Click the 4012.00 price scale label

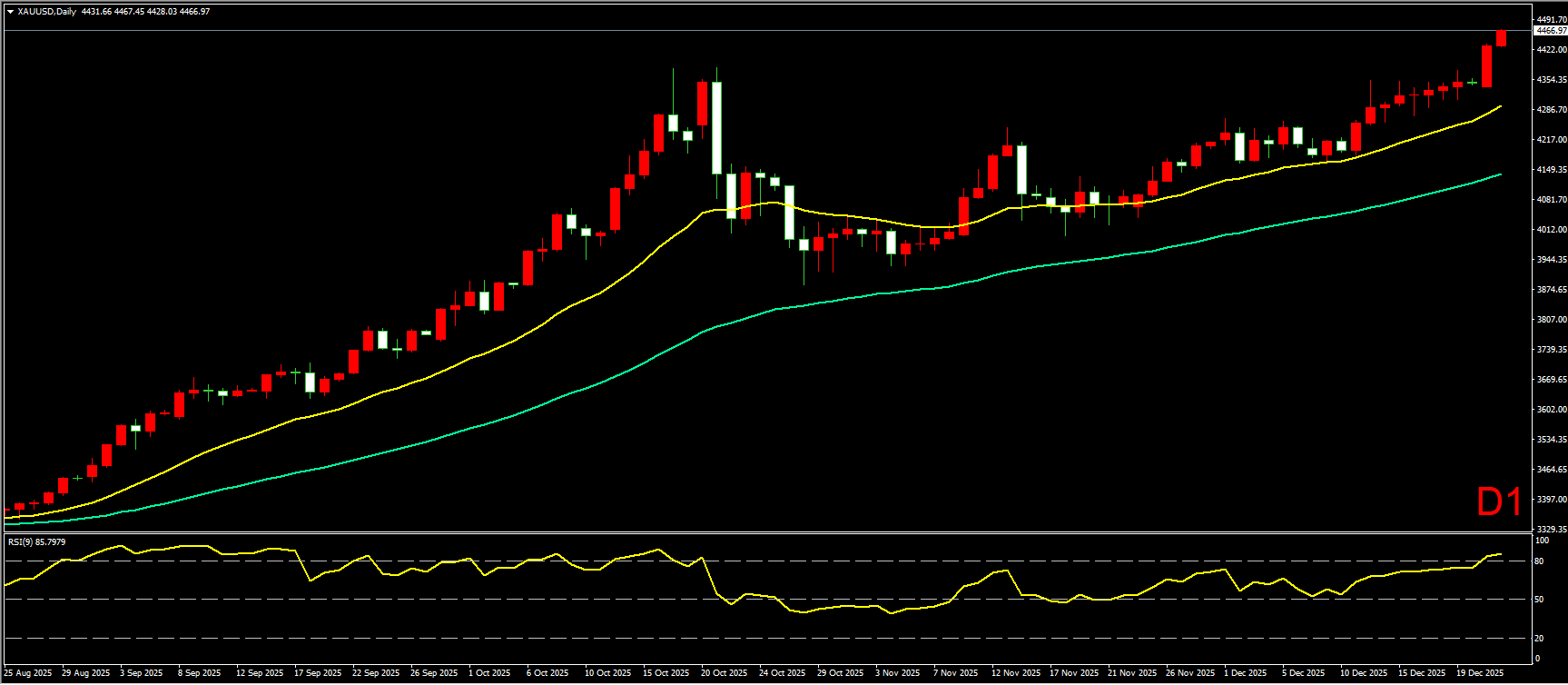(1550, 230)
